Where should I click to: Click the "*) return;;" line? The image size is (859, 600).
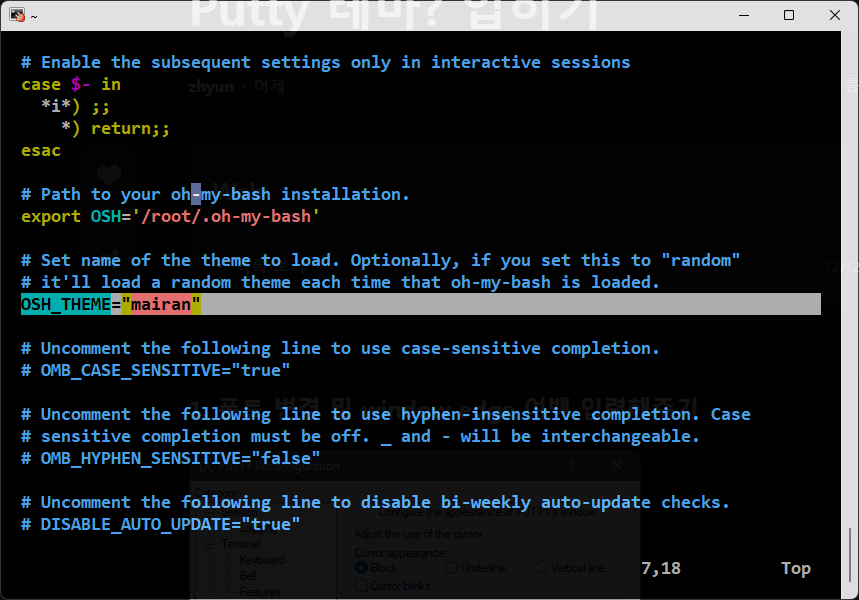(116, 128)
